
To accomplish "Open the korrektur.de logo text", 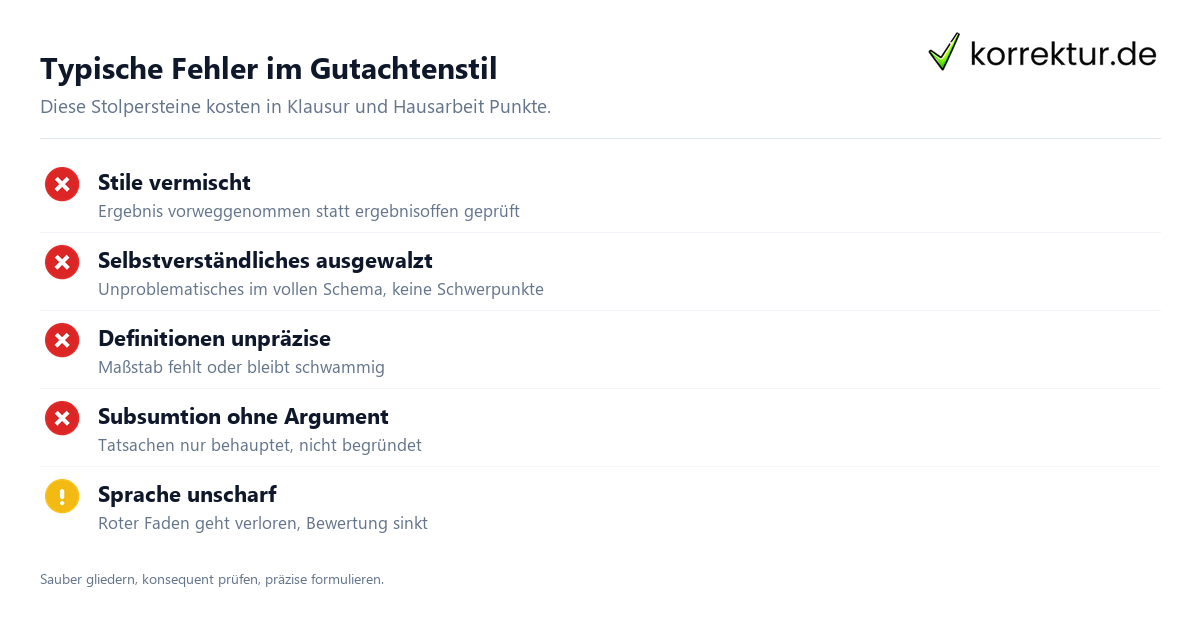I will pos(1063,54).
